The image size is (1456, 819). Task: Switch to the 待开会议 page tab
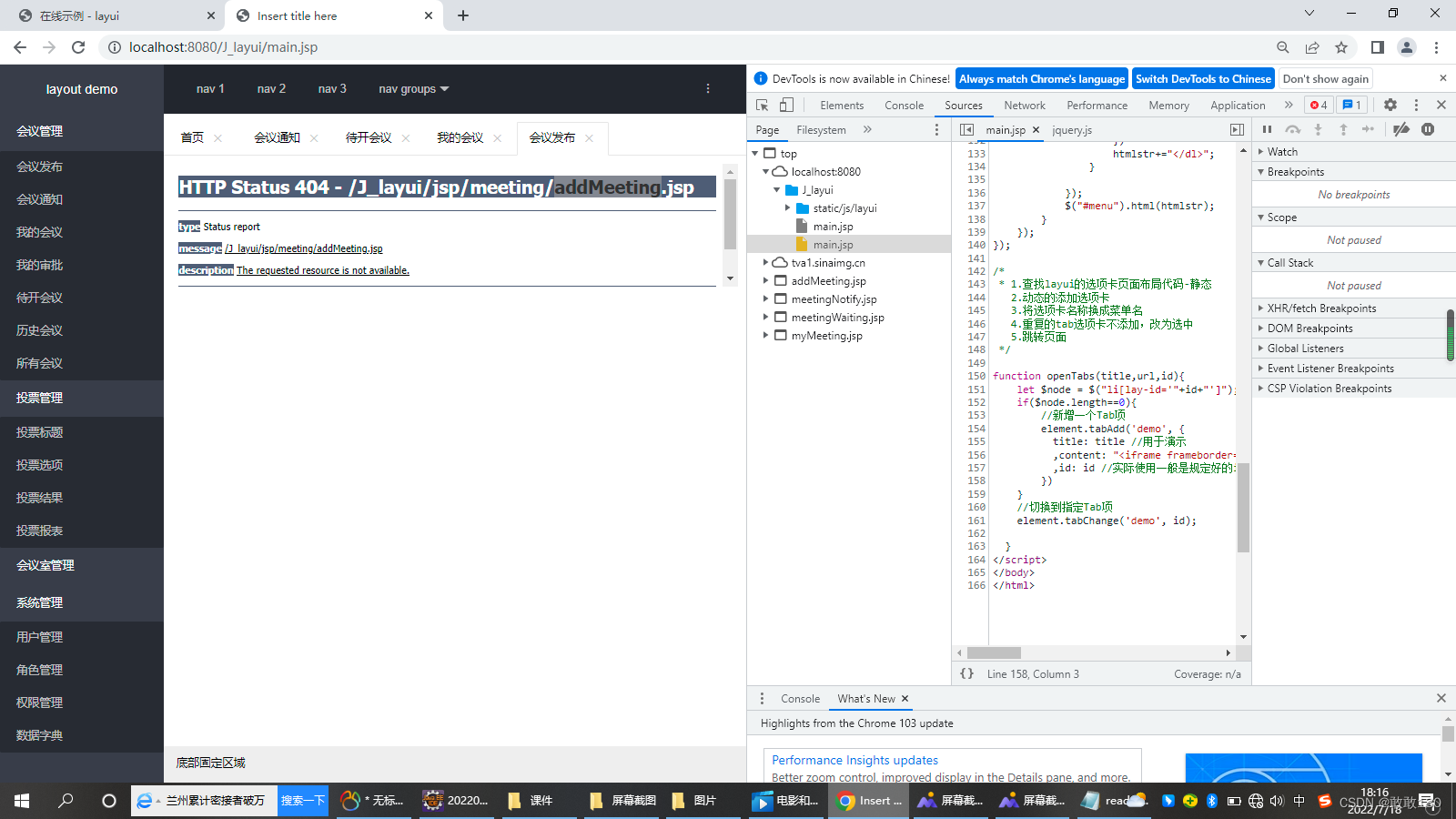click(x=369, y=137)
